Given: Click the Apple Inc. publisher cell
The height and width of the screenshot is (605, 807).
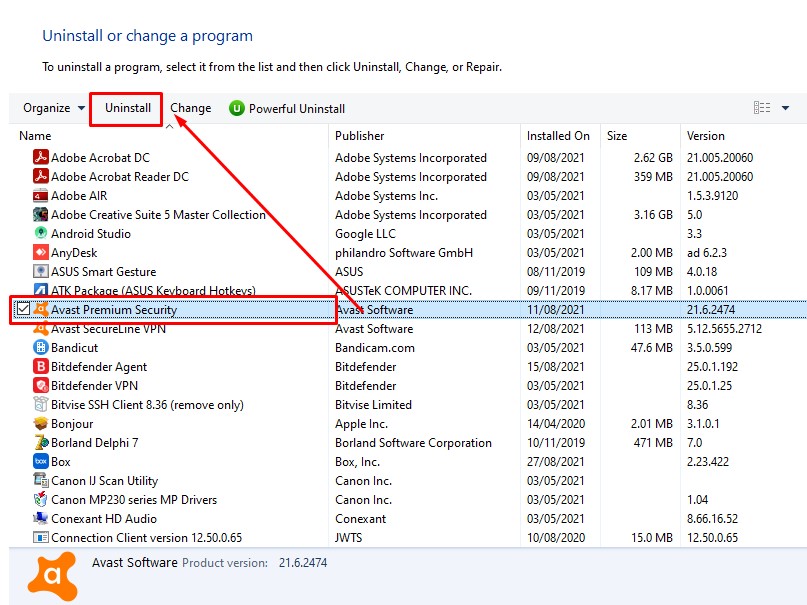Looking at the screenshot, I should pos(361,424).
